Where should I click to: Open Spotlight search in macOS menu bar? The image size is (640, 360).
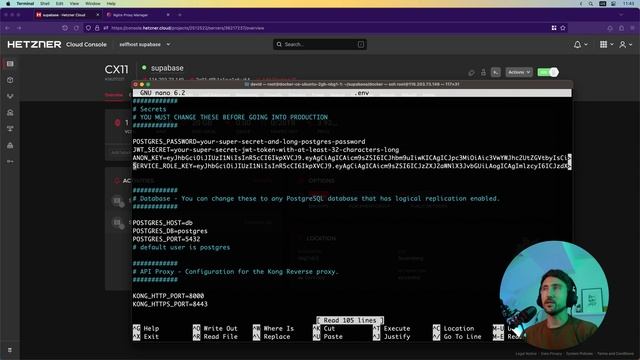coord(591,4)
